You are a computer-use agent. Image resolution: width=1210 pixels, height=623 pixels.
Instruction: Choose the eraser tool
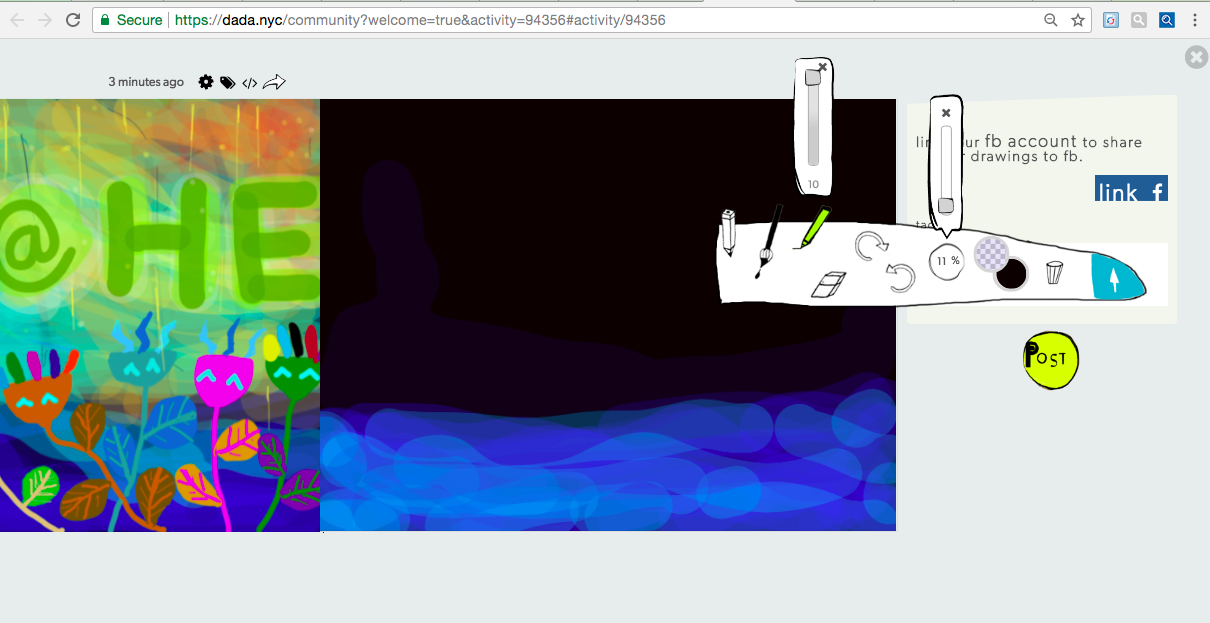828,285
